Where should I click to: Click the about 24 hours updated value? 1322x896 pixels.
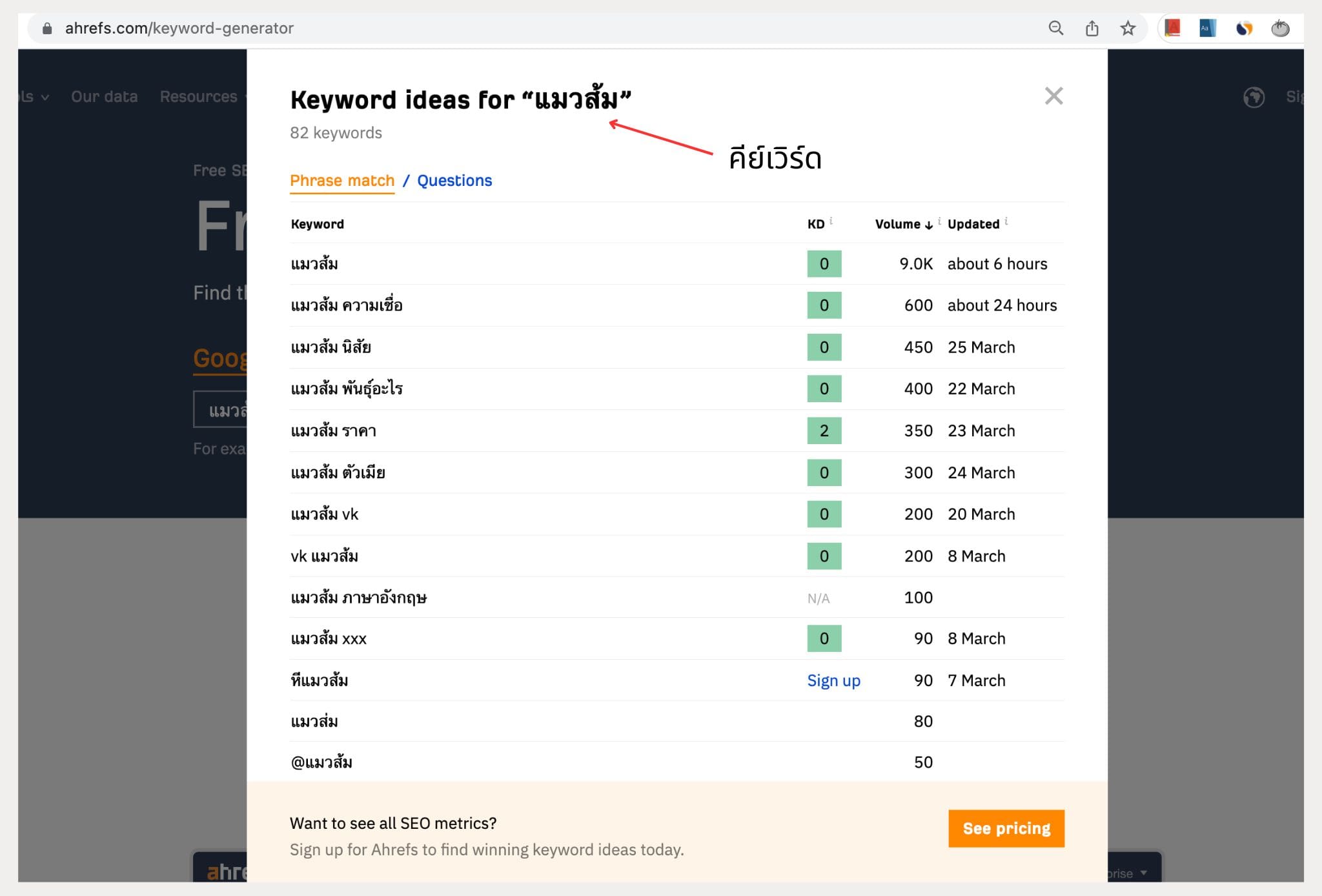[x=1002, y=305]
